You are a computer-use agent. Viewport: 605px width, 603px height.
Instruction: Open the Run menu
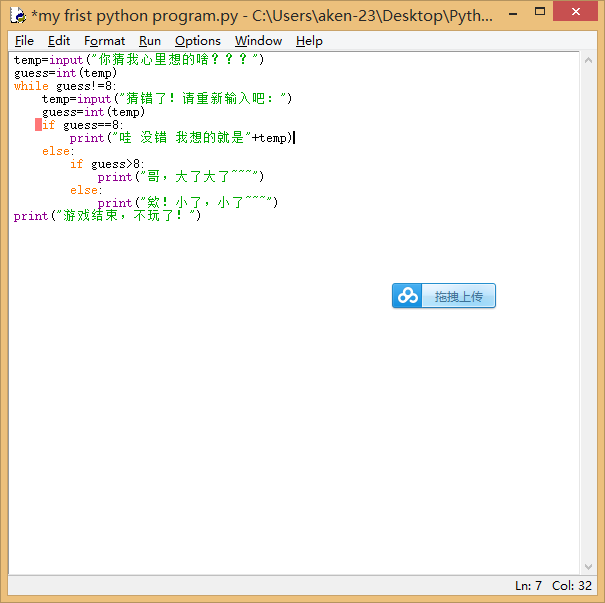point(150,41)
